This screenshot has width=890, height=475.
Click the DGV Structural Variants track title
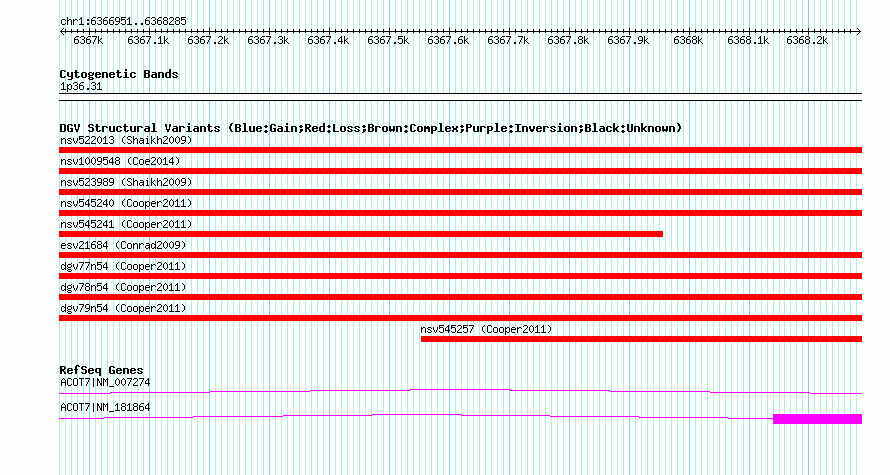[371, 128]
